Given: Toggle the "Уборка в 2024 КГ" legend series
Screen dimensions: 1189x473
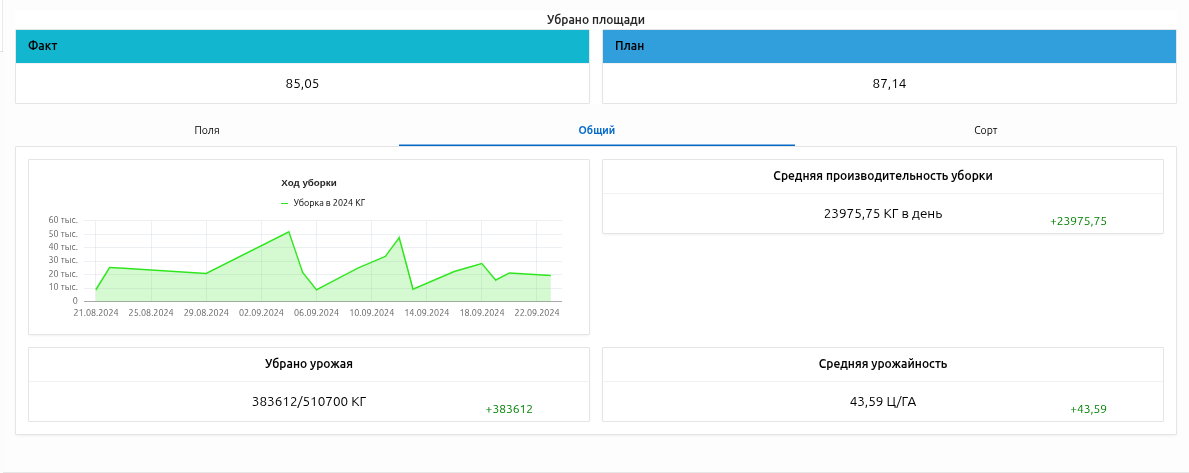Looking at the screenshot, I should click(323, 203).
